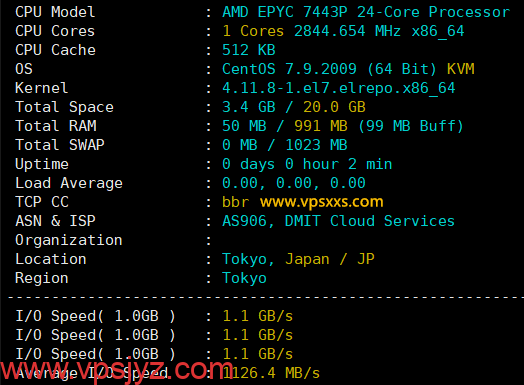Select the Kernel label
Image resolution: width=524 pixels, height=385 pixels.
[x=42, y=88]
